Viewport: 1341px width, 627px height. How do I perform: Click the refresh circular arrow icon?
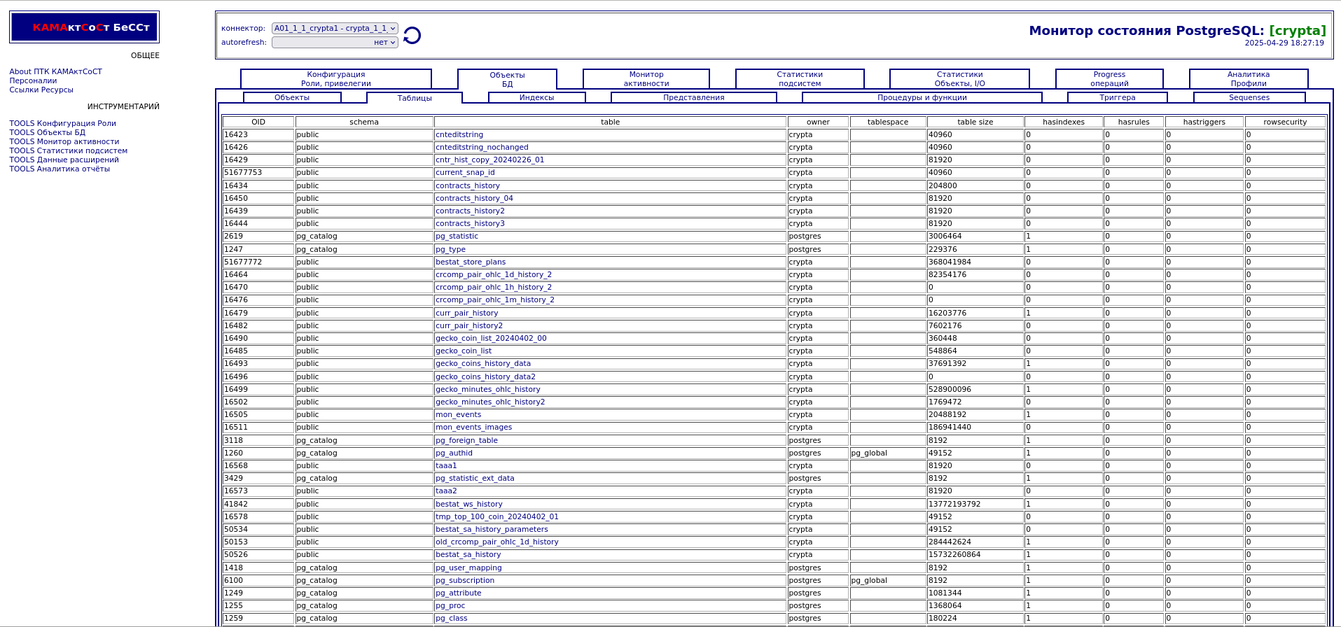pos(412,36)
